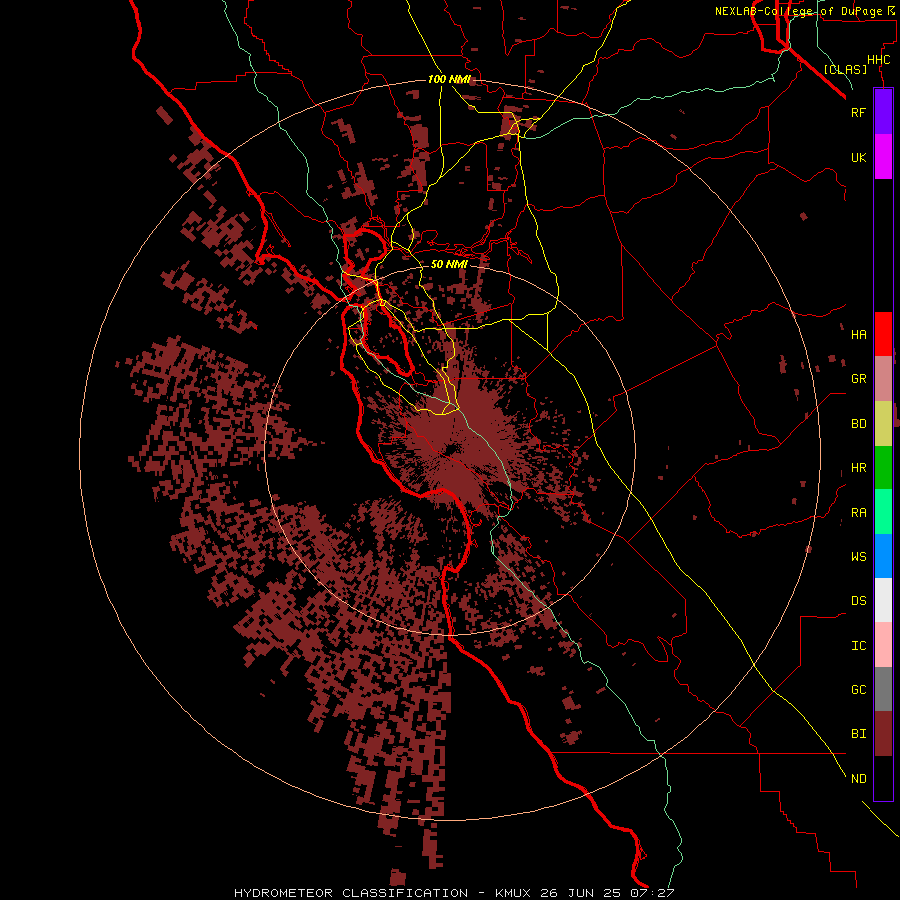Click the HR legend label

[858, 468]
